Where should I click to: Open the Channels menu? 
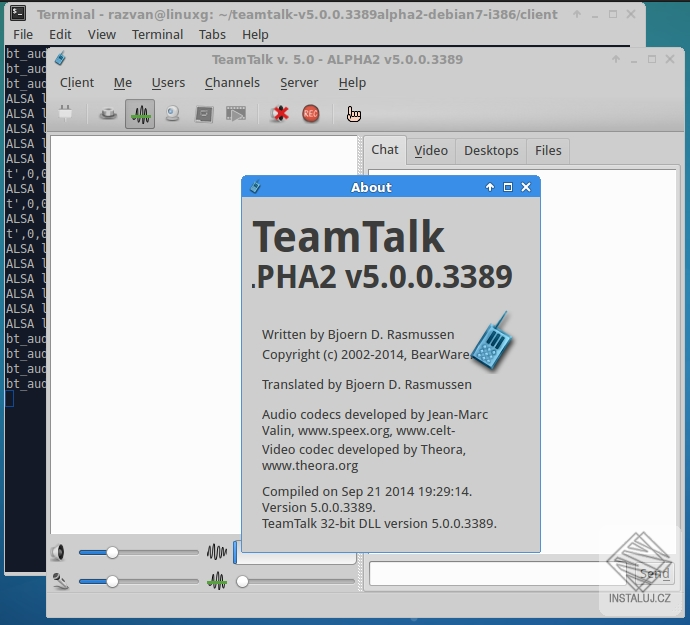coord(232,83)
